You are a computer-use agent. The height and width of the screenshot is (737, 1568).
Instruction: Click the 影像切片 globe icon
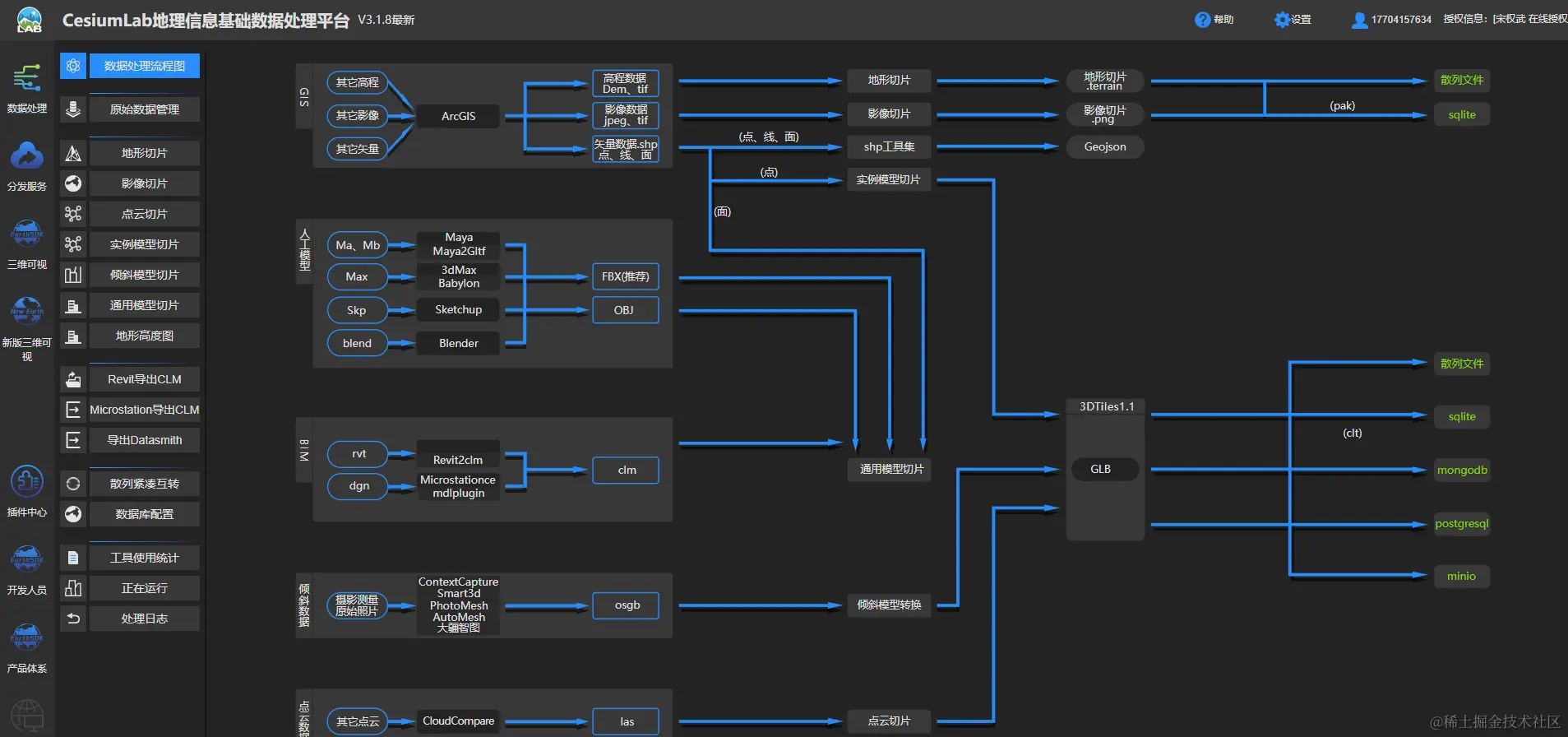(73, 183)
